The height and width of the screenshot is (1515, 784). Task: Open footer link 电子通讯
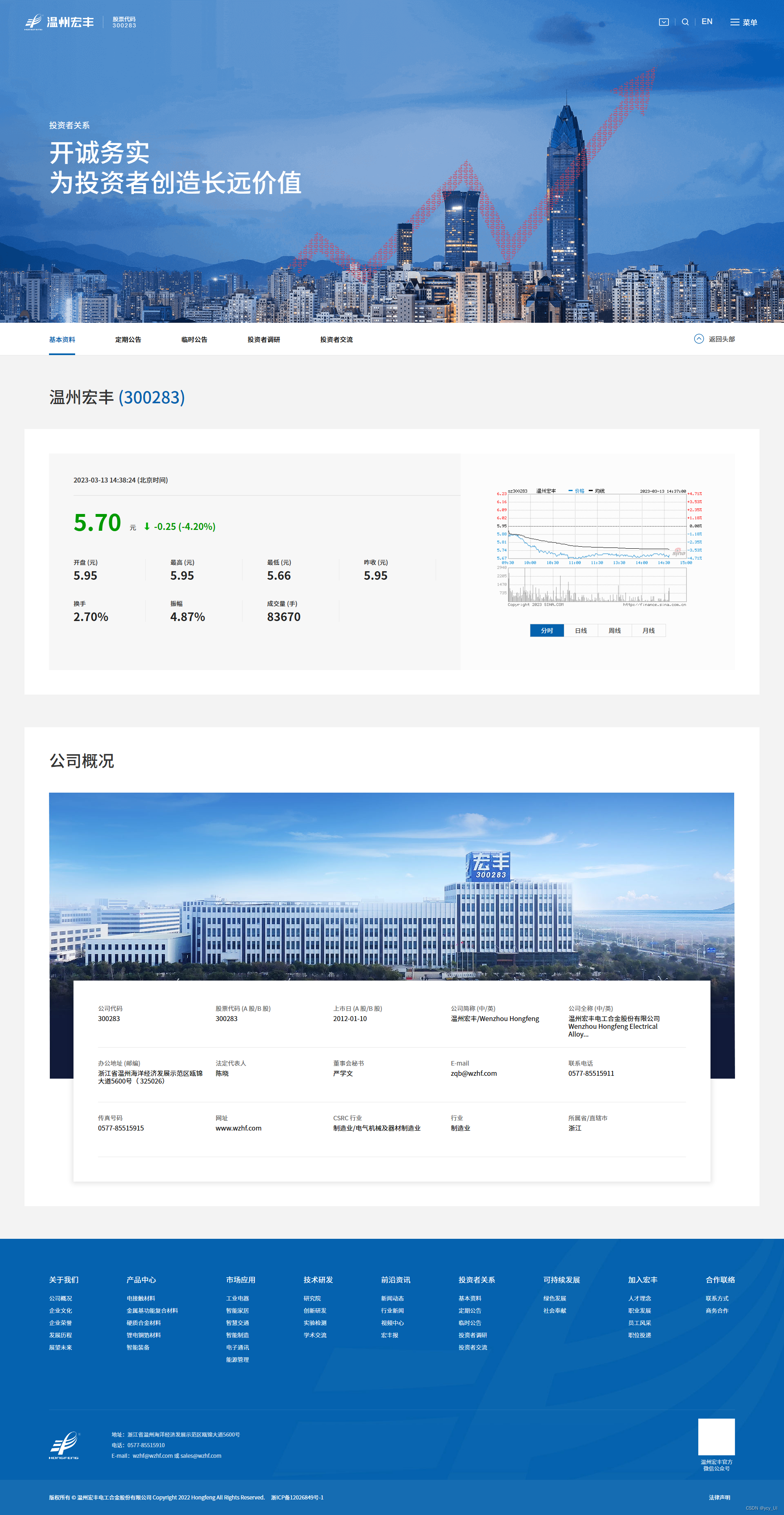pos(237,1347)
